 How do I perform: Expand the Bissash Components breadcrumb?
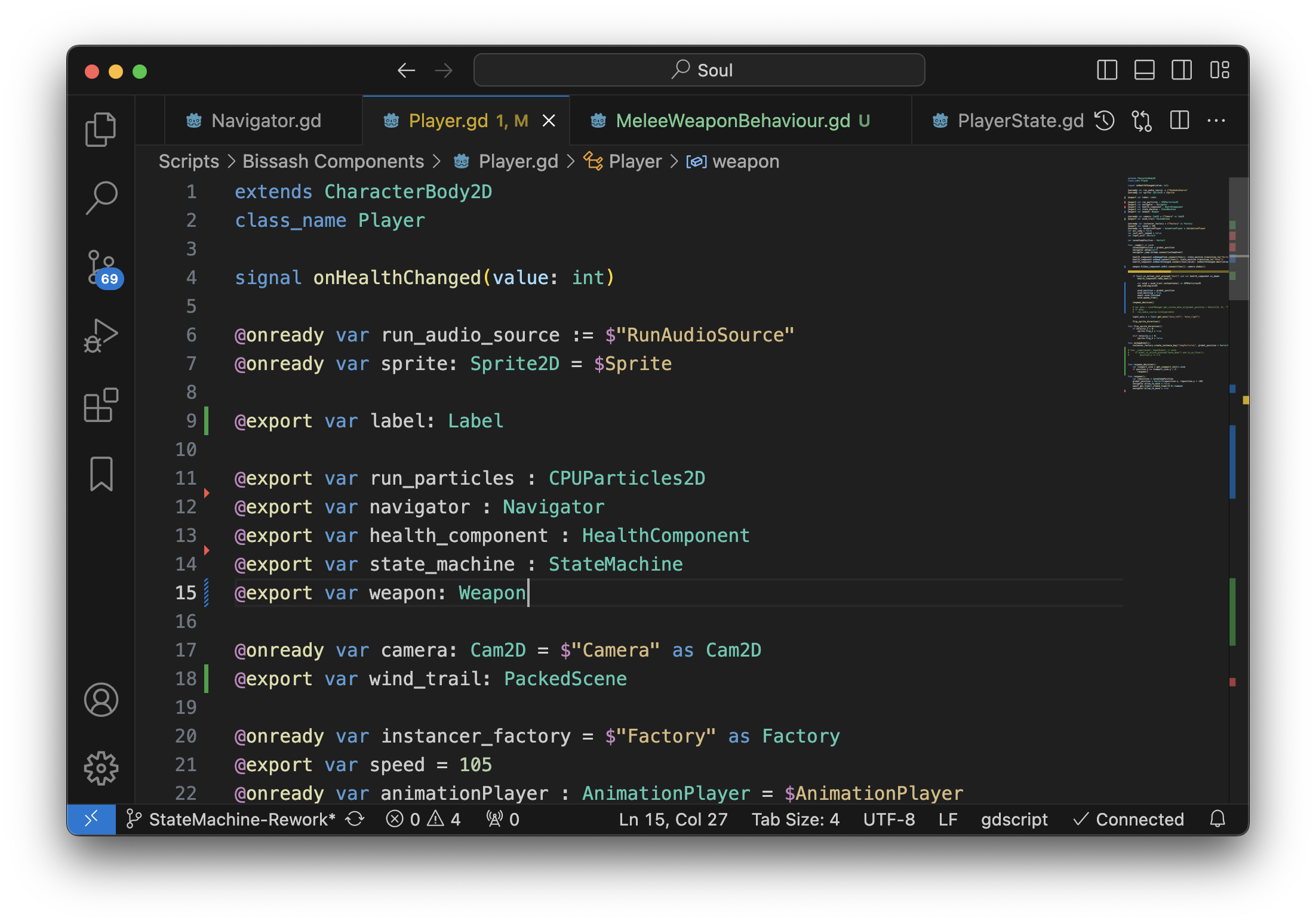click(x=333, y=161)
